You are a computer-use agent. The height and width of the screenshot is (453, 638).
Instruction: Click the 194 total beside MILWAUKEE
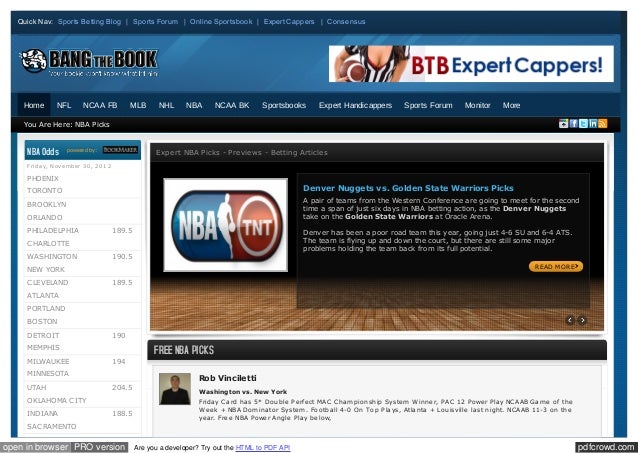(x=119, y=361)
